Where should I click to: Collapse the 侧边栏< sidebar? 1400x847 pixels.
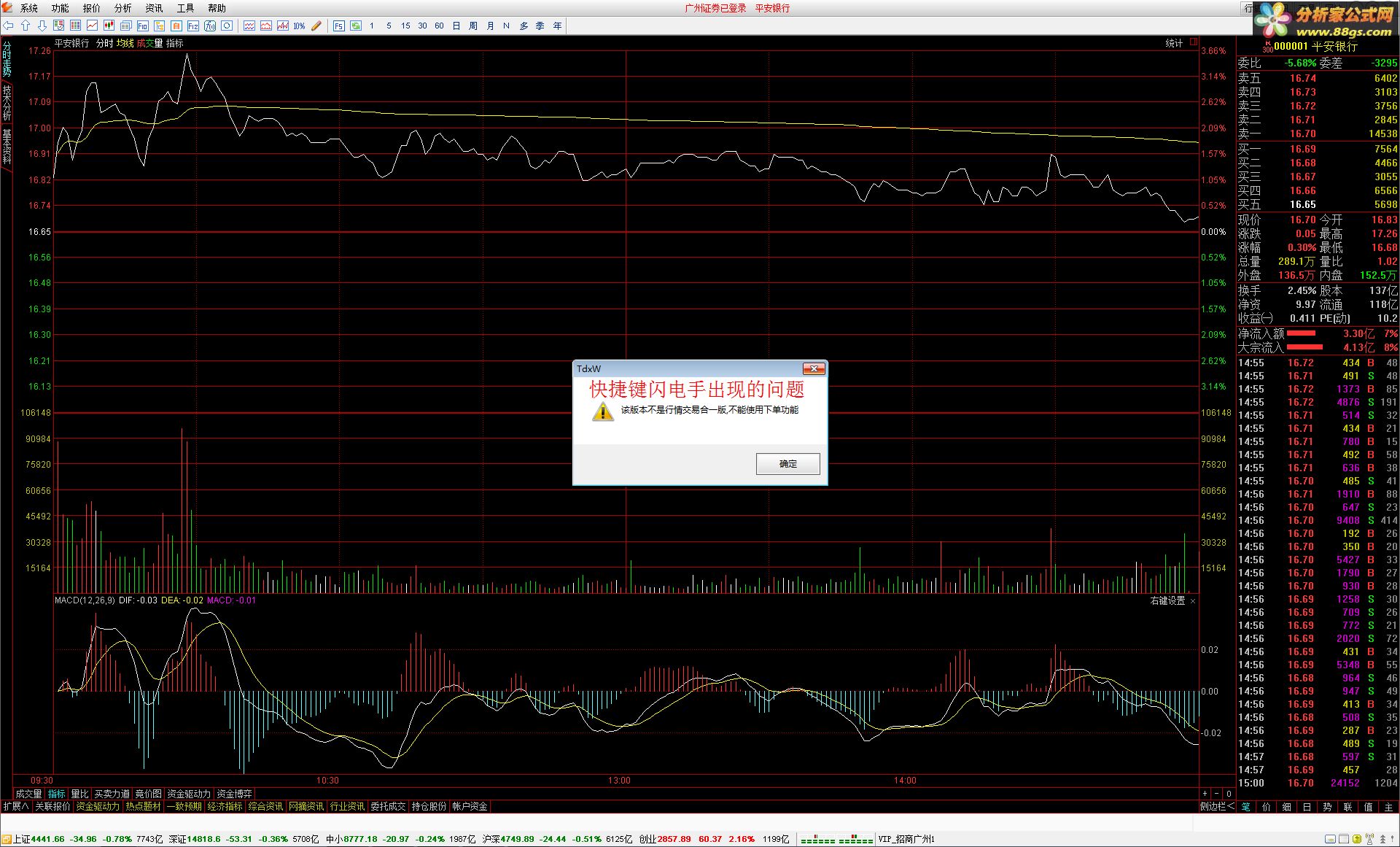pos(1217,807)
